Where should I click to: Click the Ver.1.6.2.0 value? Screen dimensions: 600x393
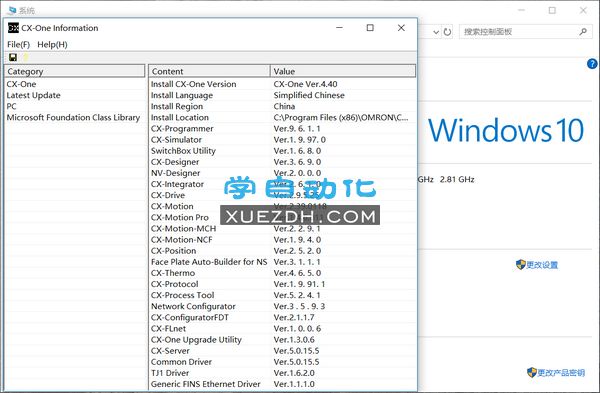pos(294,373)
